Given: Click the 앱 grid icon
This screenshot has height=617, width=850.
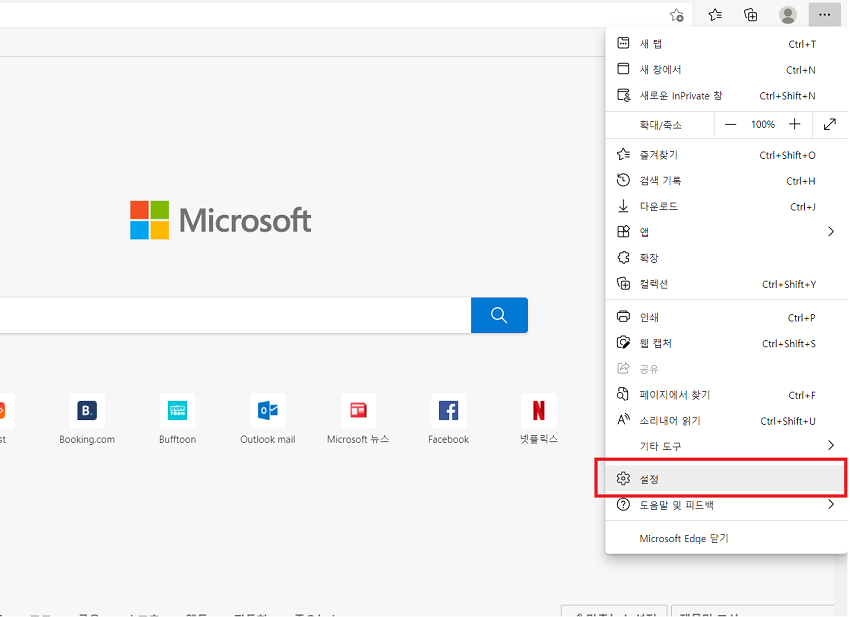Looking at the screenshot, I should pyautogui.click(x=623, y=232).
